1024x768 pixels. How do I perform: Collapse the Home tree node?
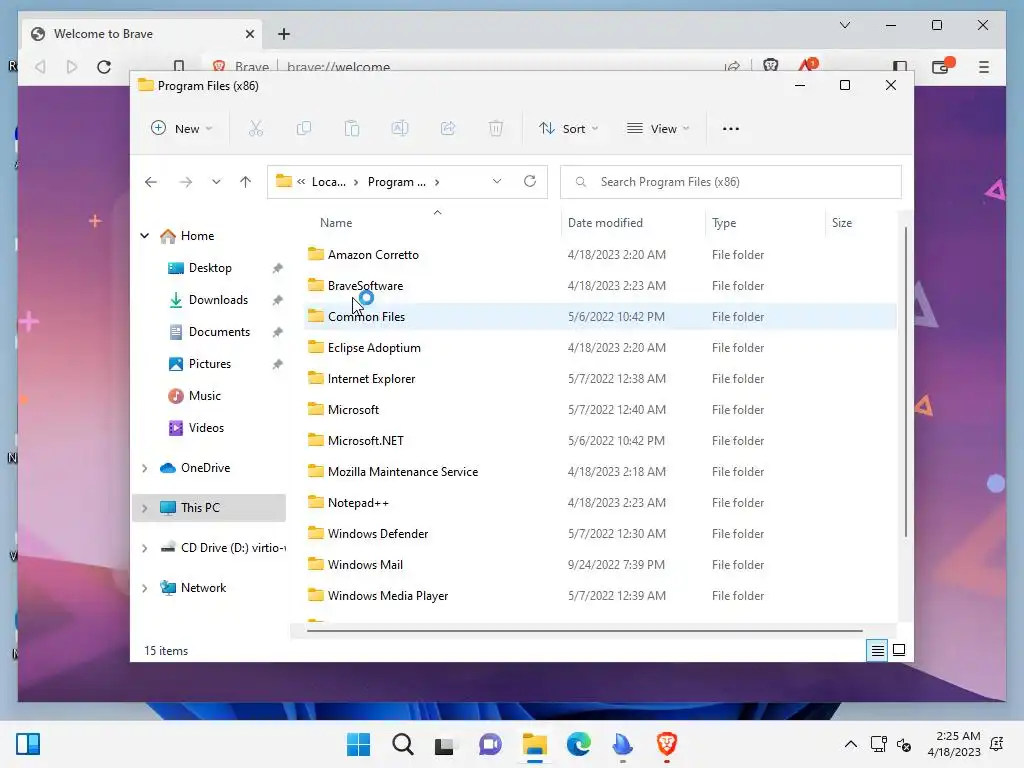click(x=144, y=236)
